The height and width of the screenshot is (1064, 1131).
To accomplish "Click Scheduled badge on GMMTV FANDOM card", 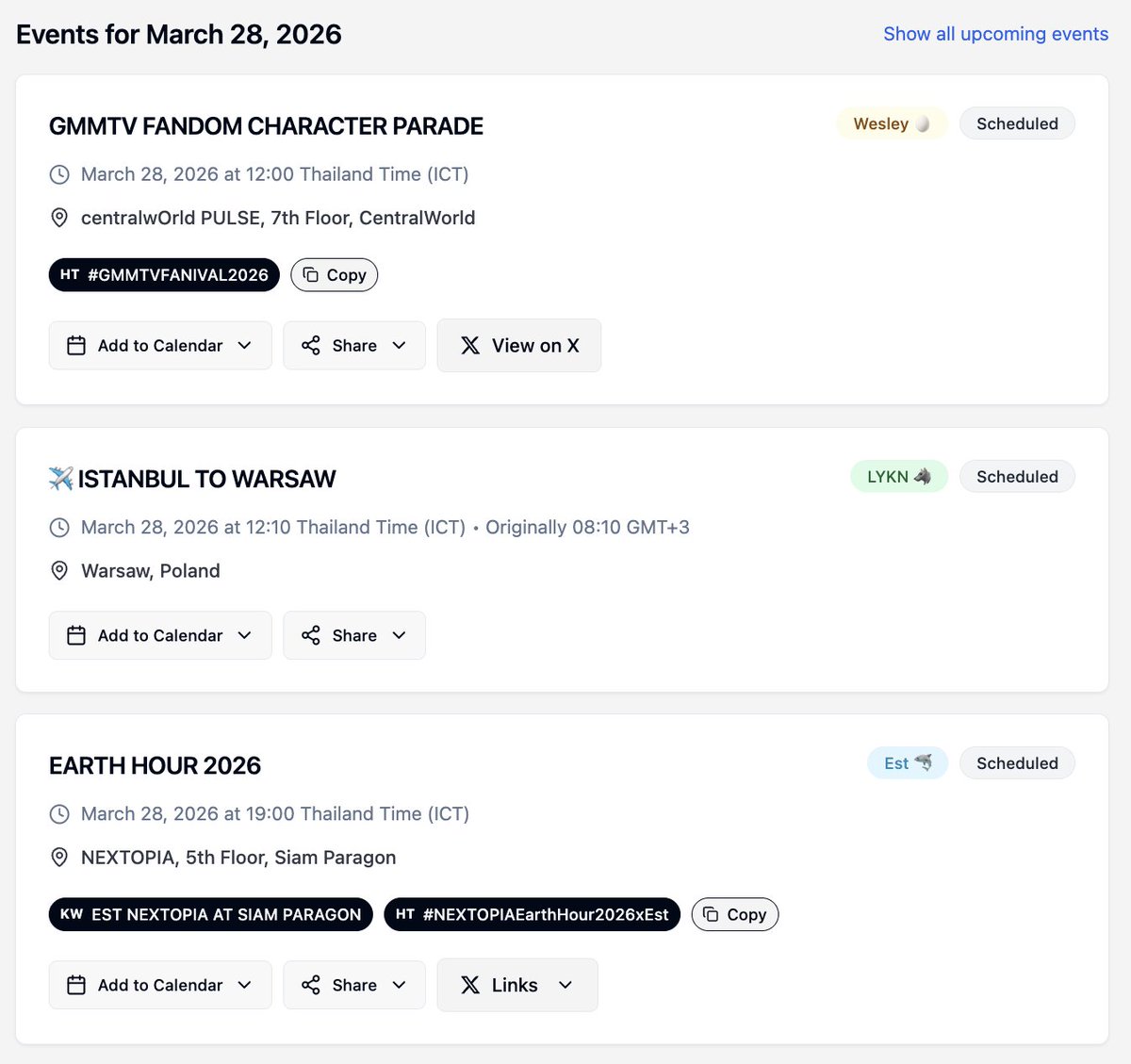I will 1017,123.
